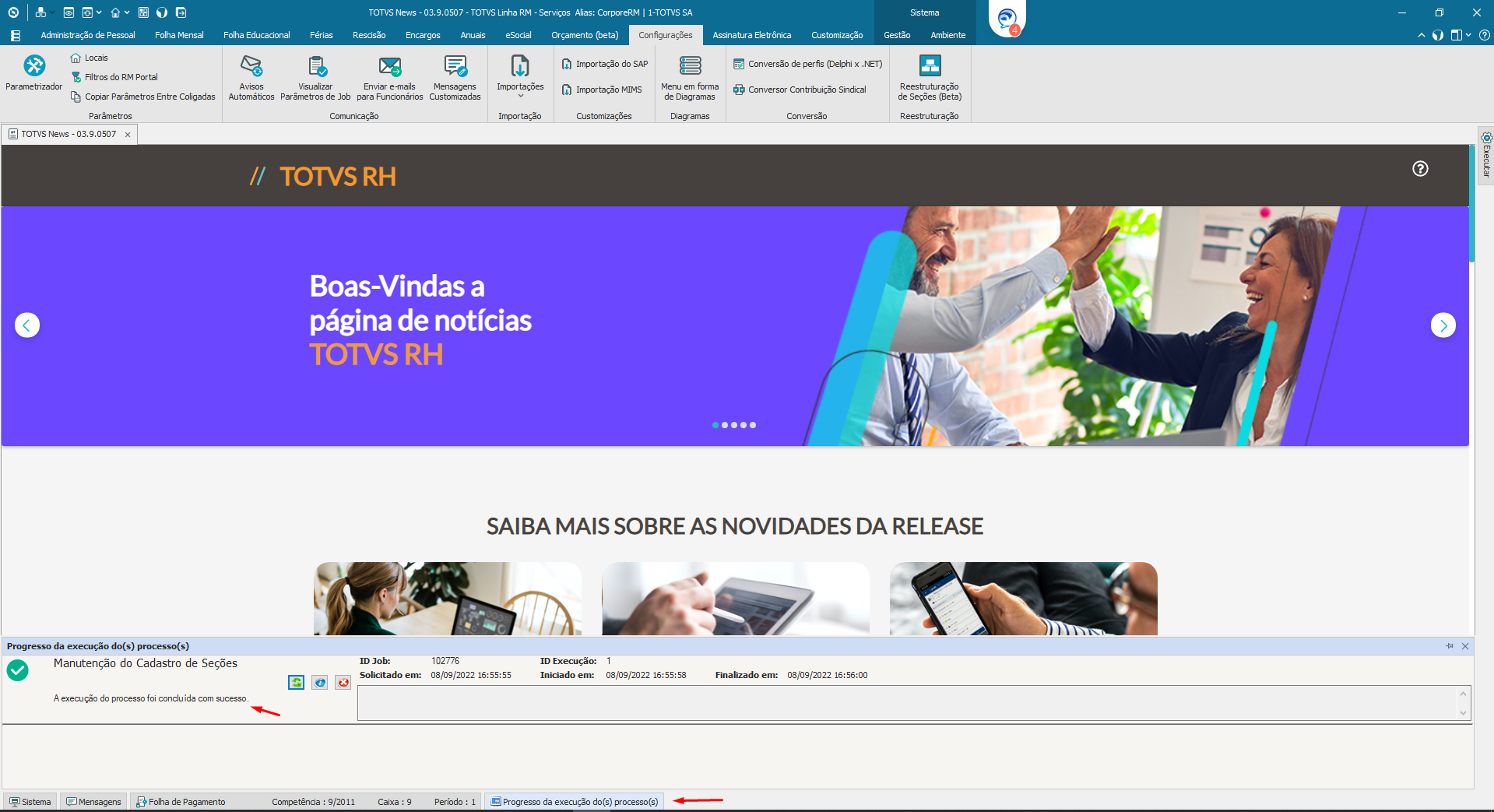Screen dimensions: 1494x812
Task: Run Importação do SAP
Action: (605, 64)
